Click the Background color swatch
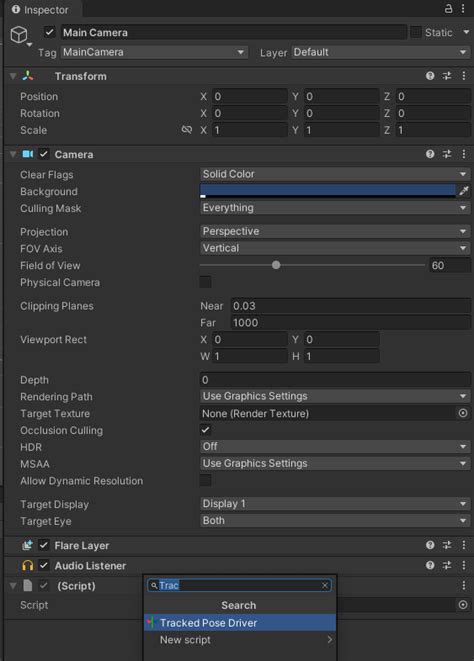This screenshot has width=474, height=661. [328, 191]
